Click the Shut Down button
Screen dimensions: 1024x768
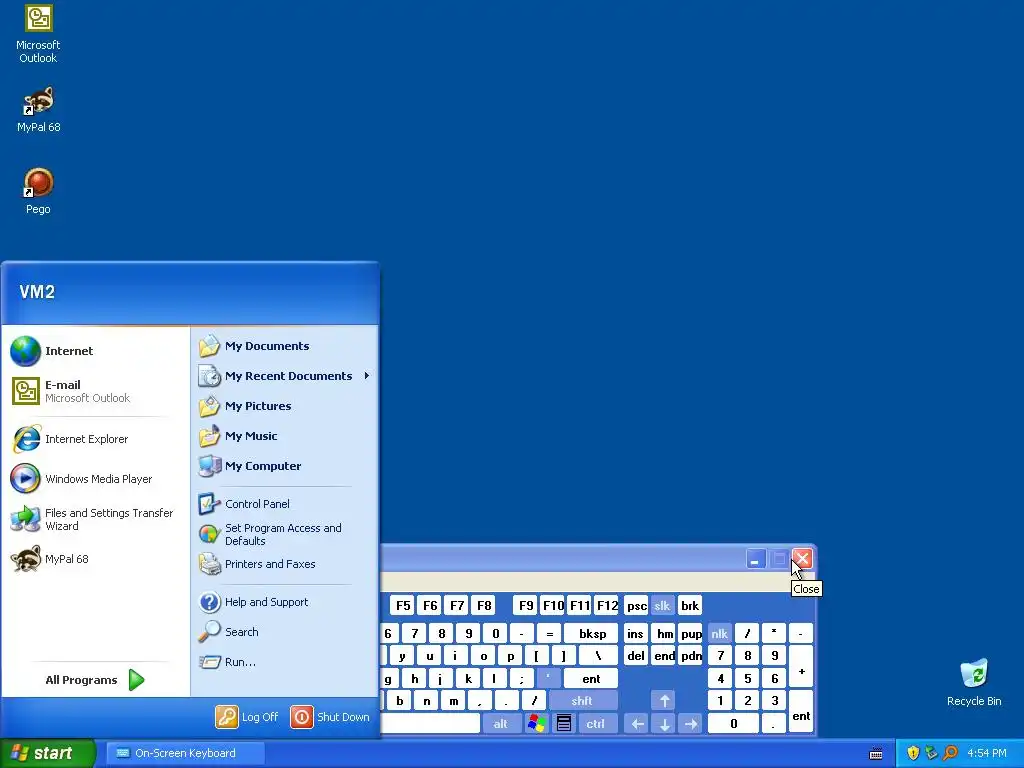pyautogui.click(x=330, y=717)
